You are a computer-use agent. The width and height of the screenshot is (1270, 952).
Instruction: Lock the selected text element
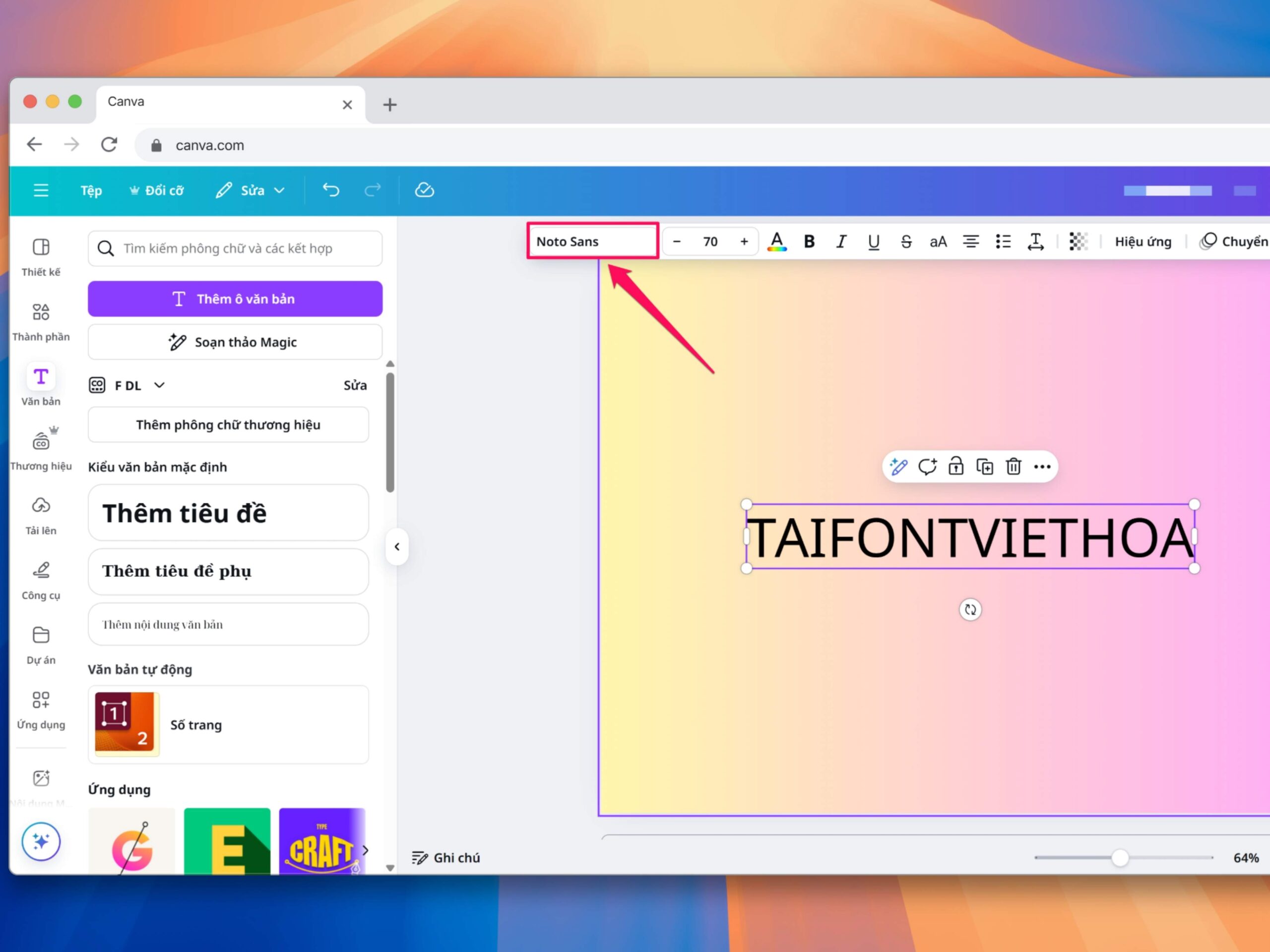tap(956, 467)
